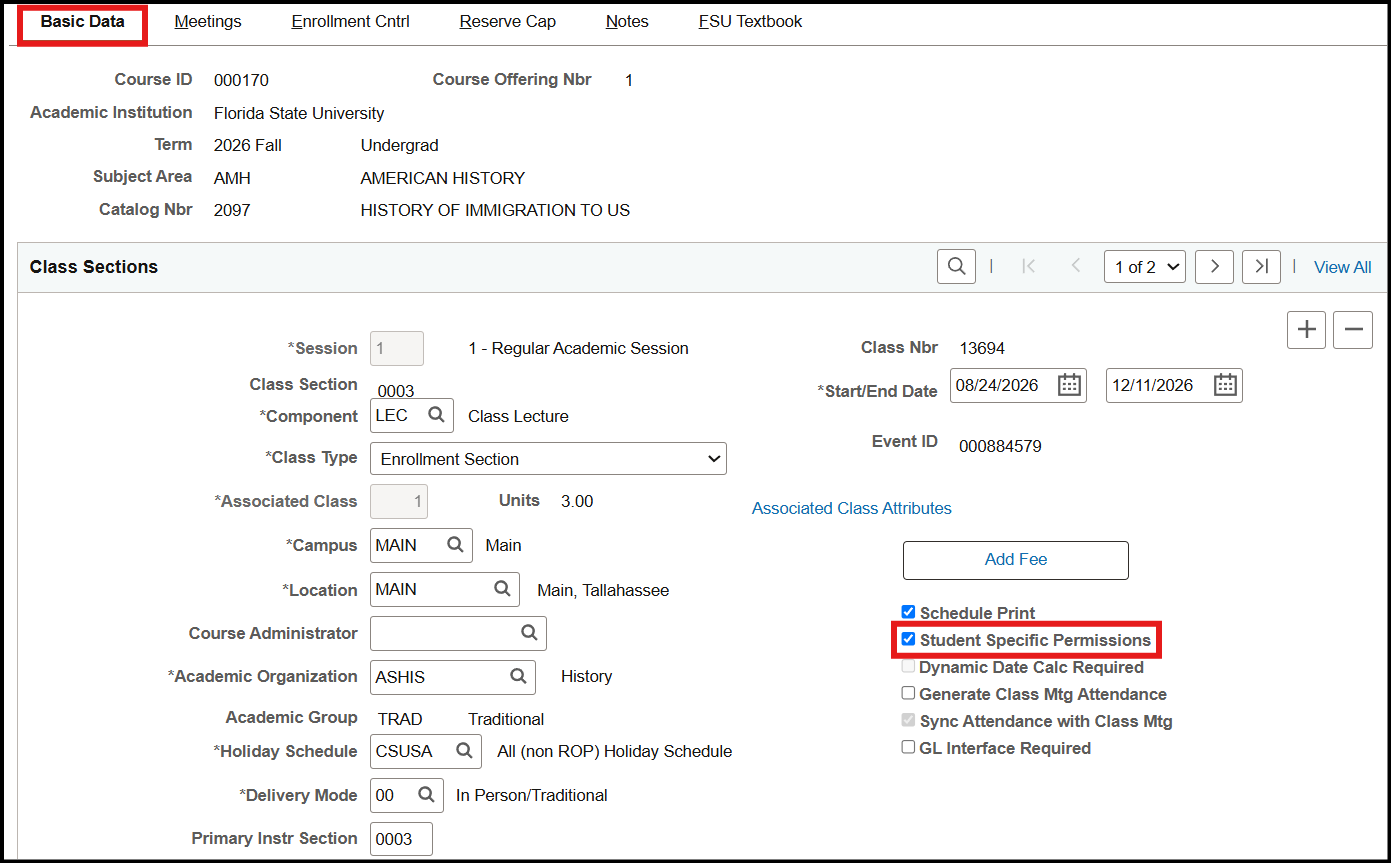Open the Class Sections search icon

pyautogui.click(x=956, y=267)
